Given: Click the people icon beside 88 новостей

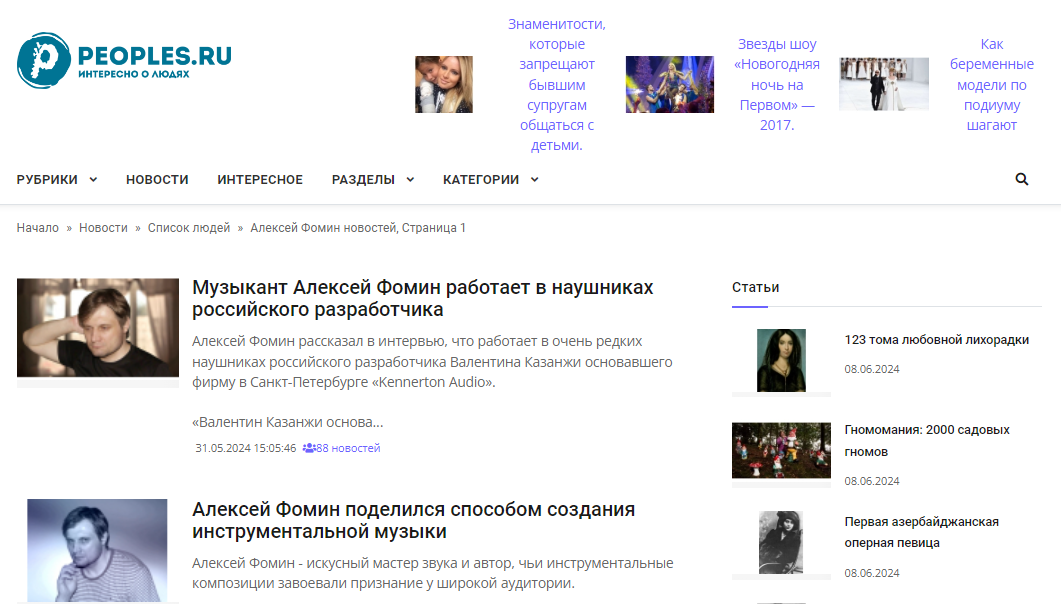Looking at the screenshot, I should 309,448.
